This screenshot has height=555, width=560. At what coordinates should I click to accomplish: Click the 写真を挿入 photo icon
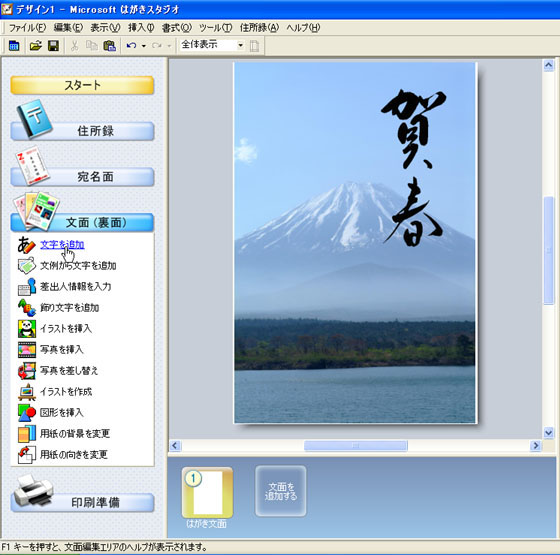point(27,350)
